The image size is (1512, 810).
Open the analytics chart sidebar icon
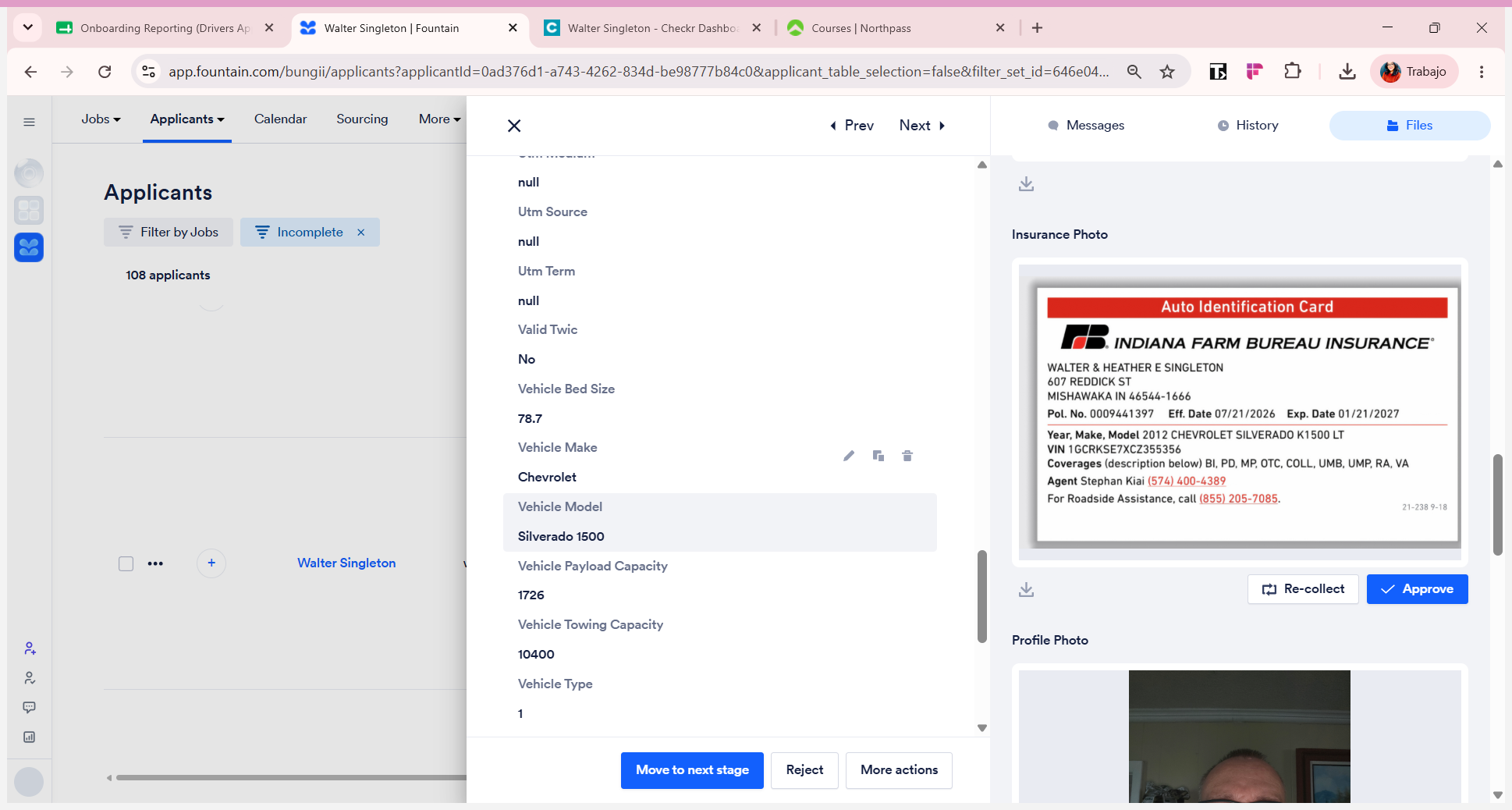(x=29, y=737)
